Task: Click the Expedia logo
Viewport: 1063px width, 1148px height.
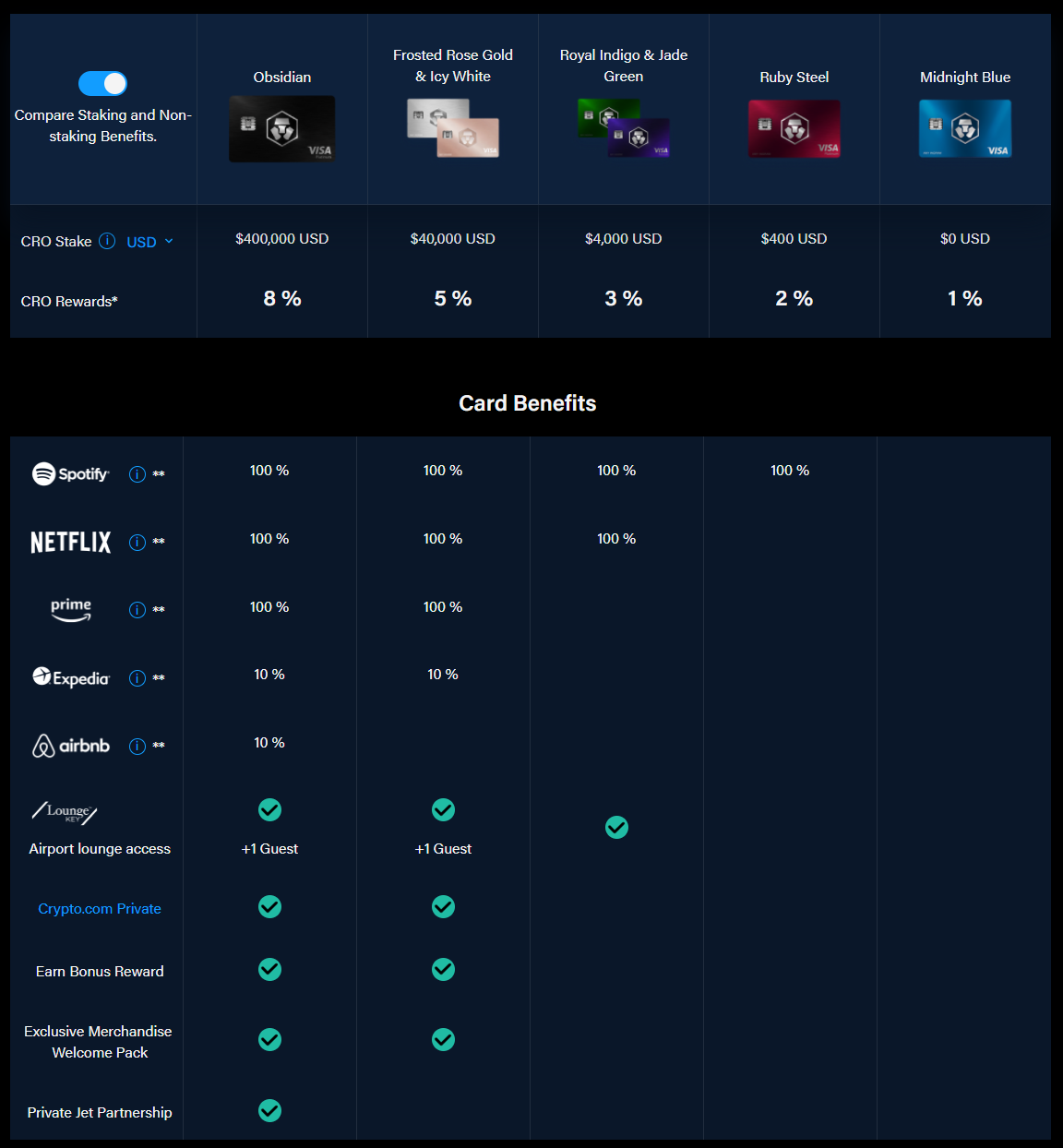Action: click(71, 677)
